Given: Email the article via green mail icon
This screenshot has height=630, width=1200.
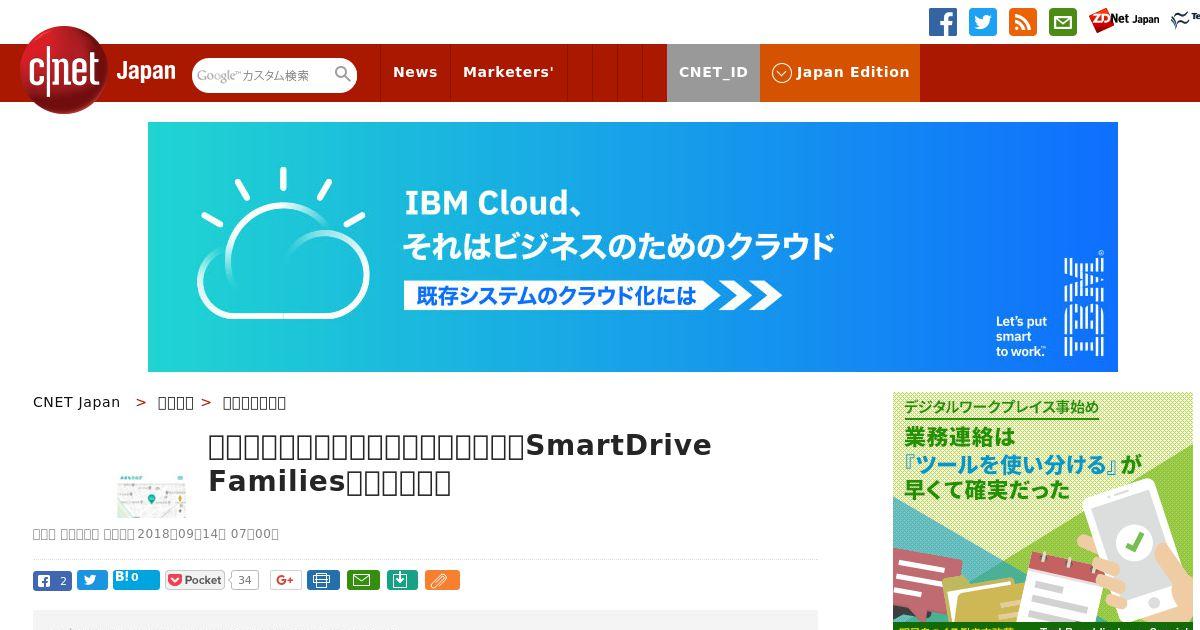Looking at the screenshot, I should click(363, 580).
